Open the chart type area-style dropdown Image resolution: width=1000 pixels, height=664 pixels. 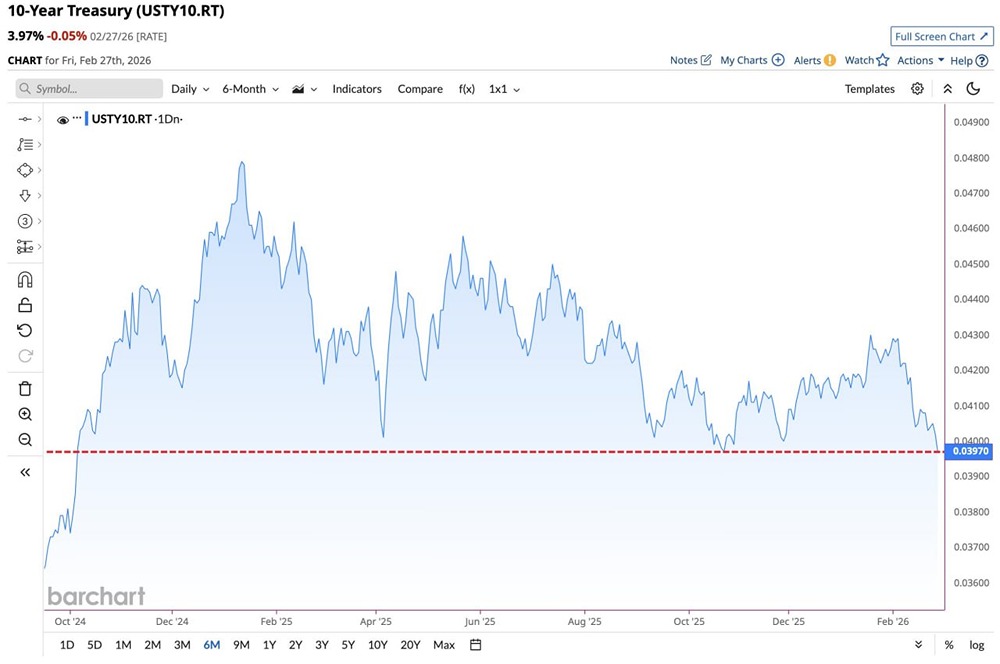tap(300, 89)
